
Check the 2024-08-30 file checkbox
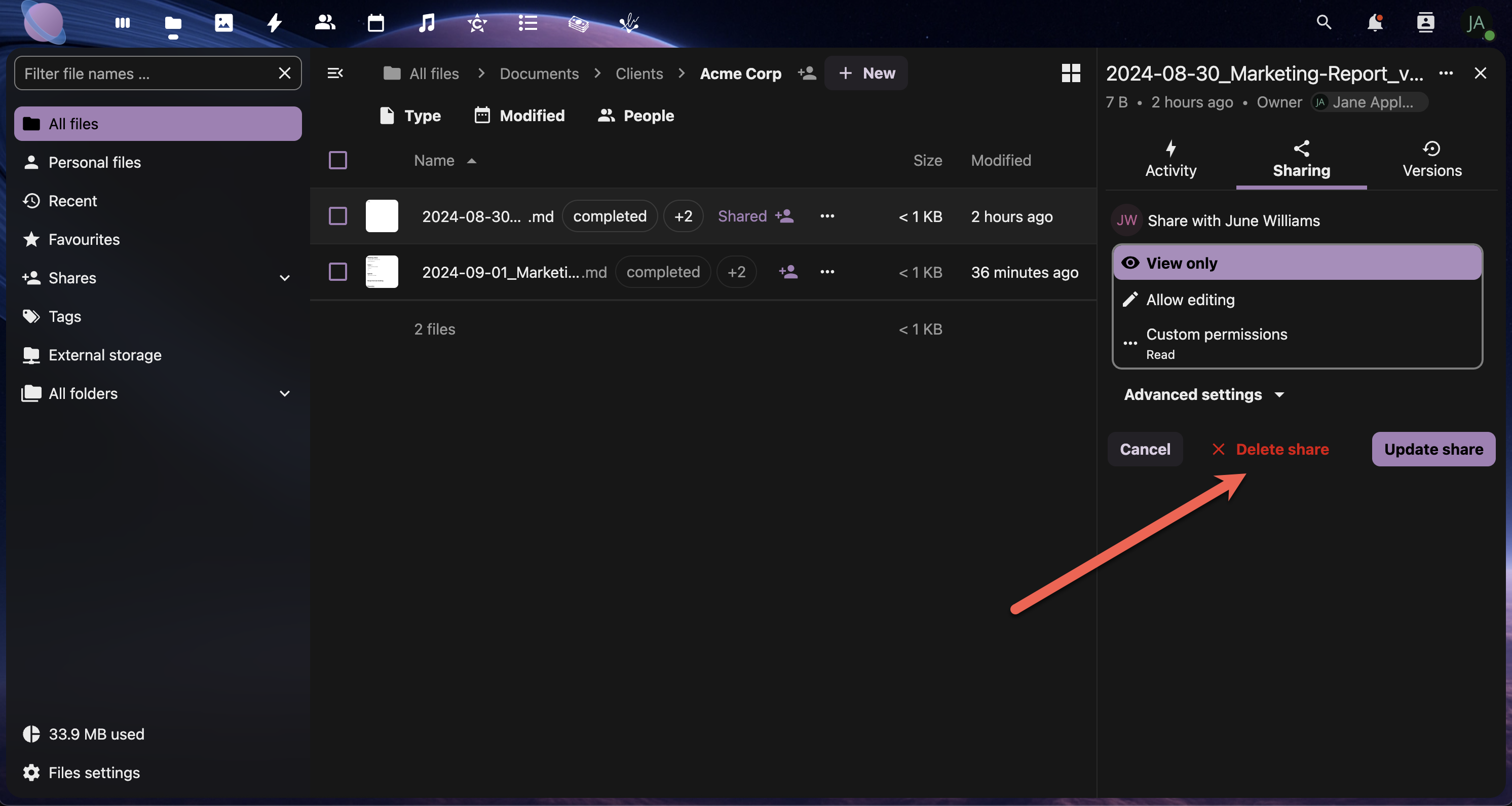point(337,216)
